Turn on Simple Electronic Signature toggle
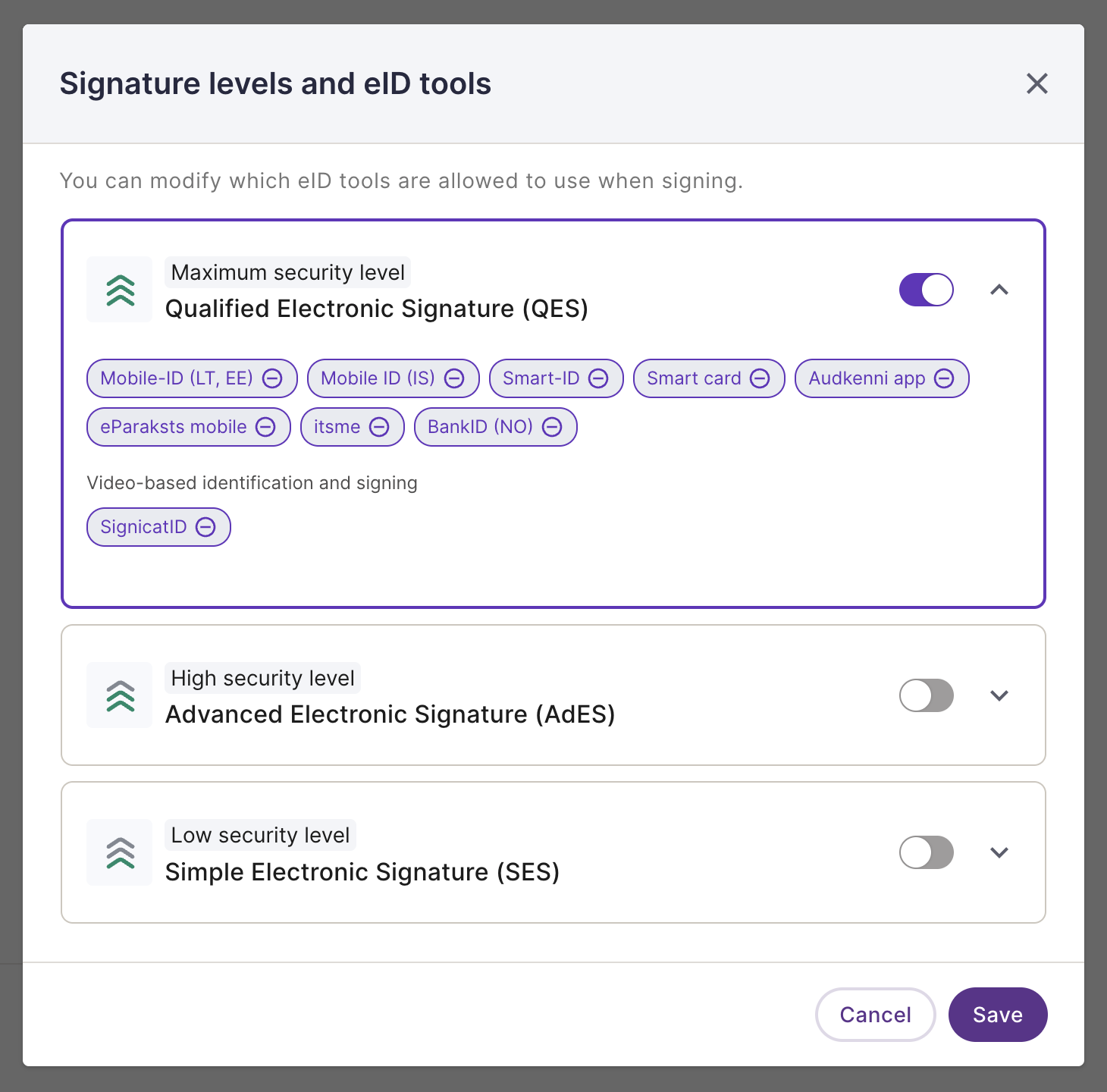 click(x=926, y=852)
